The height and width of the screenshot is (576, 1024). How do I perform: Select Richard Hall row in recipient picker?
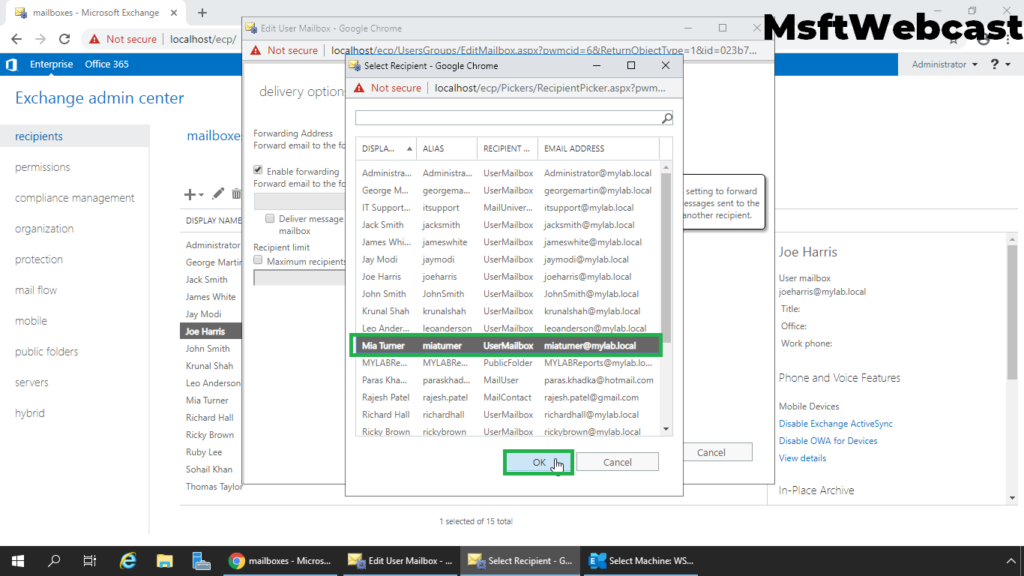coord(507,415)
